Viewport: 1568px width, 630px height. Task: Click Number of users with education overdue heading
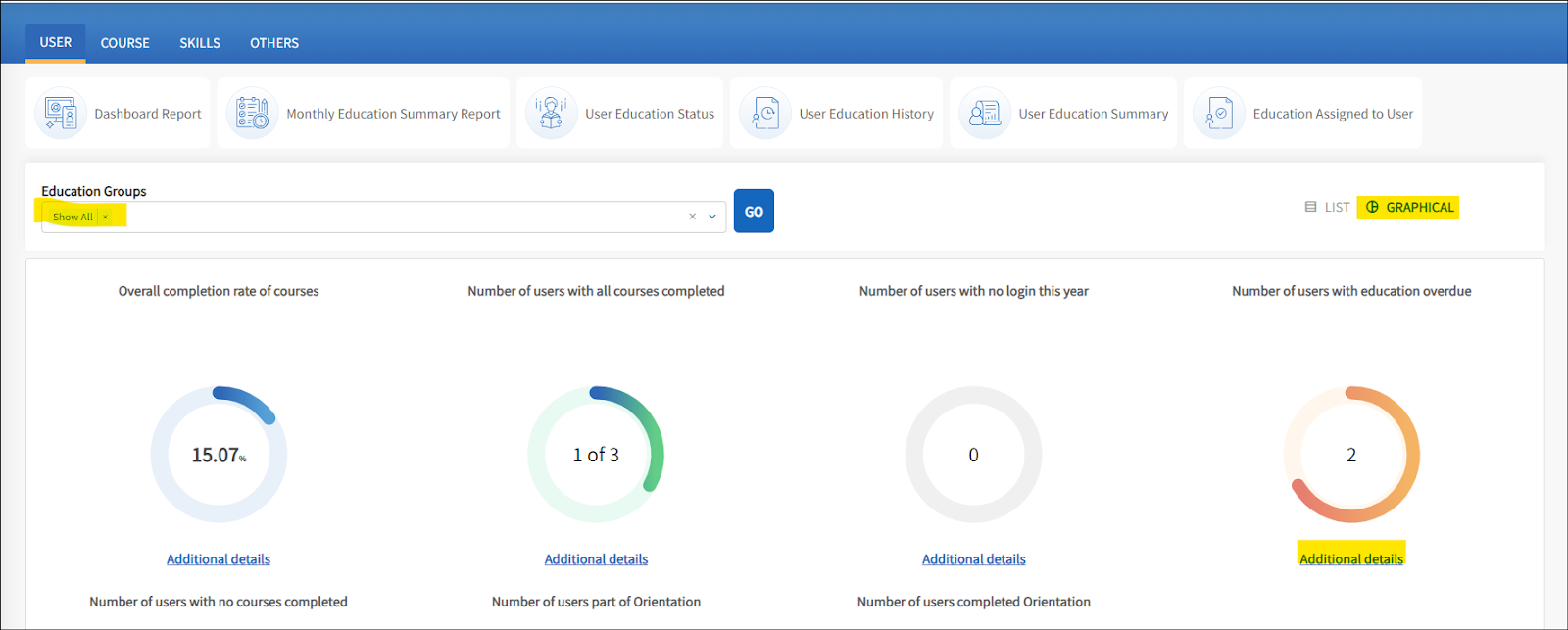tap(1351, 291)
